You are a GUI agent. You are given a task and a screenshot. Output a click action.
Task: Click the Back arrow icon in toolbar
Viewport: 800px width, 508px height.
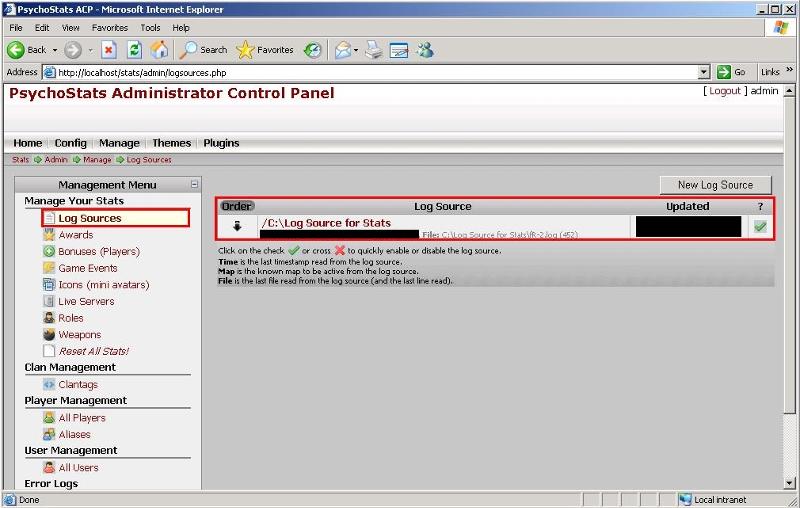[16, 50]
